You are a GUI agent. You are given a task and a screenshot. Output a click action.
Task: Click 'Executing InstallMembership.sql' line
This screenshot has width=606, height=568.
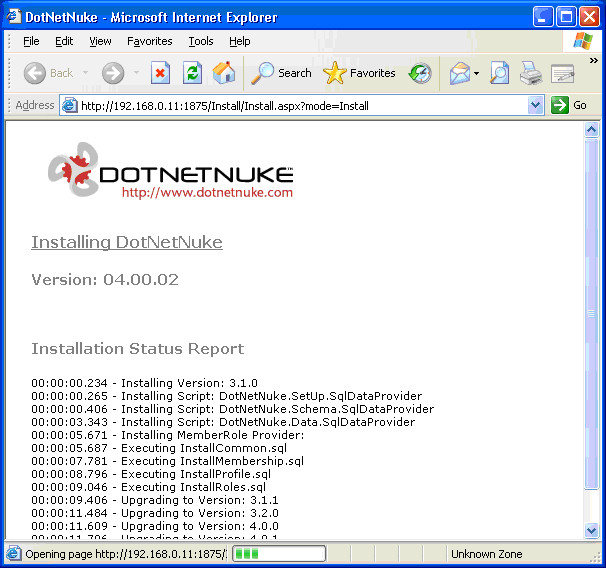point(167,461)
